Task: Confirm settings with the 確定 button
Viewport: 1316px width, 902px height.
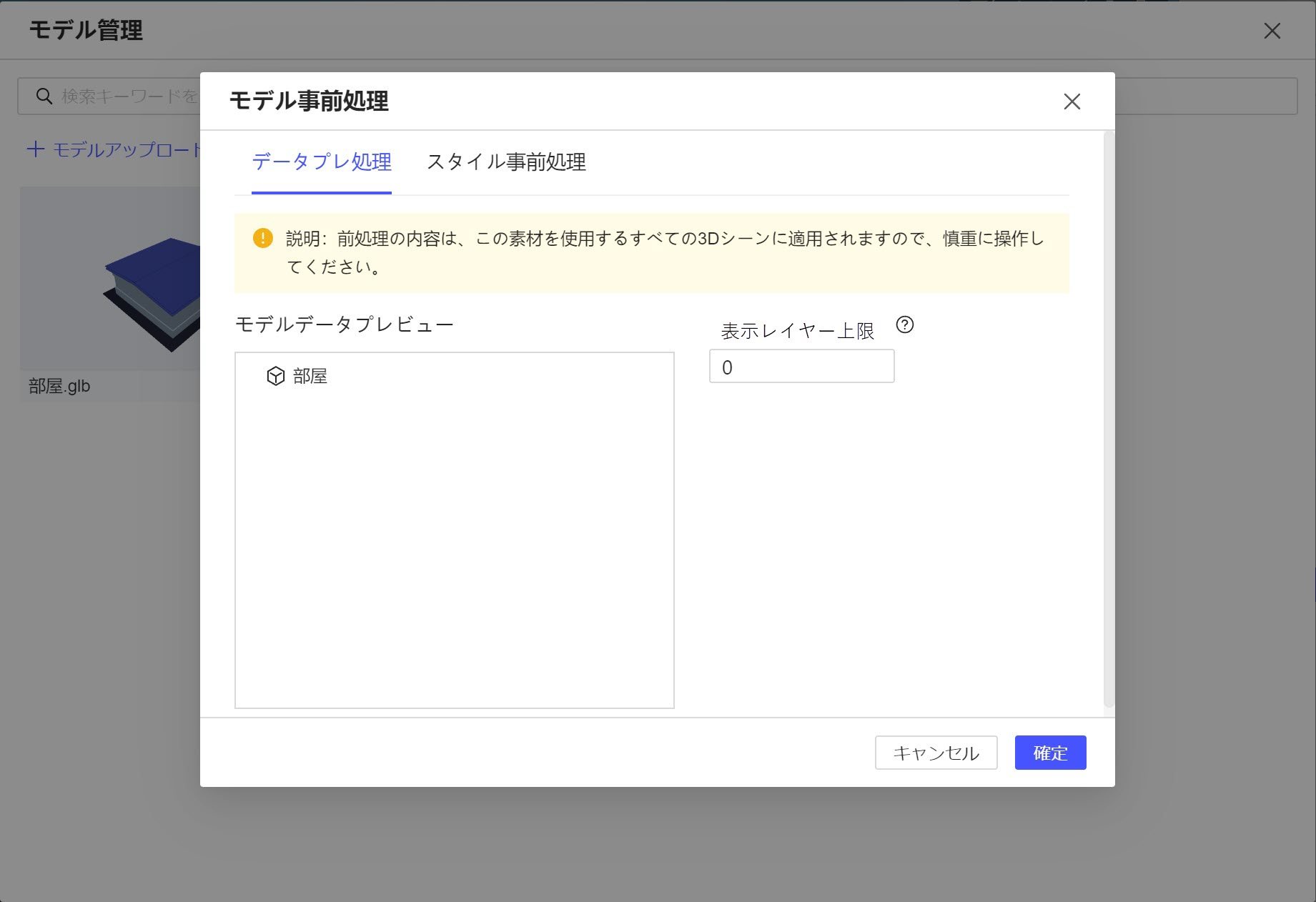Action: [x=1049, y=752]
